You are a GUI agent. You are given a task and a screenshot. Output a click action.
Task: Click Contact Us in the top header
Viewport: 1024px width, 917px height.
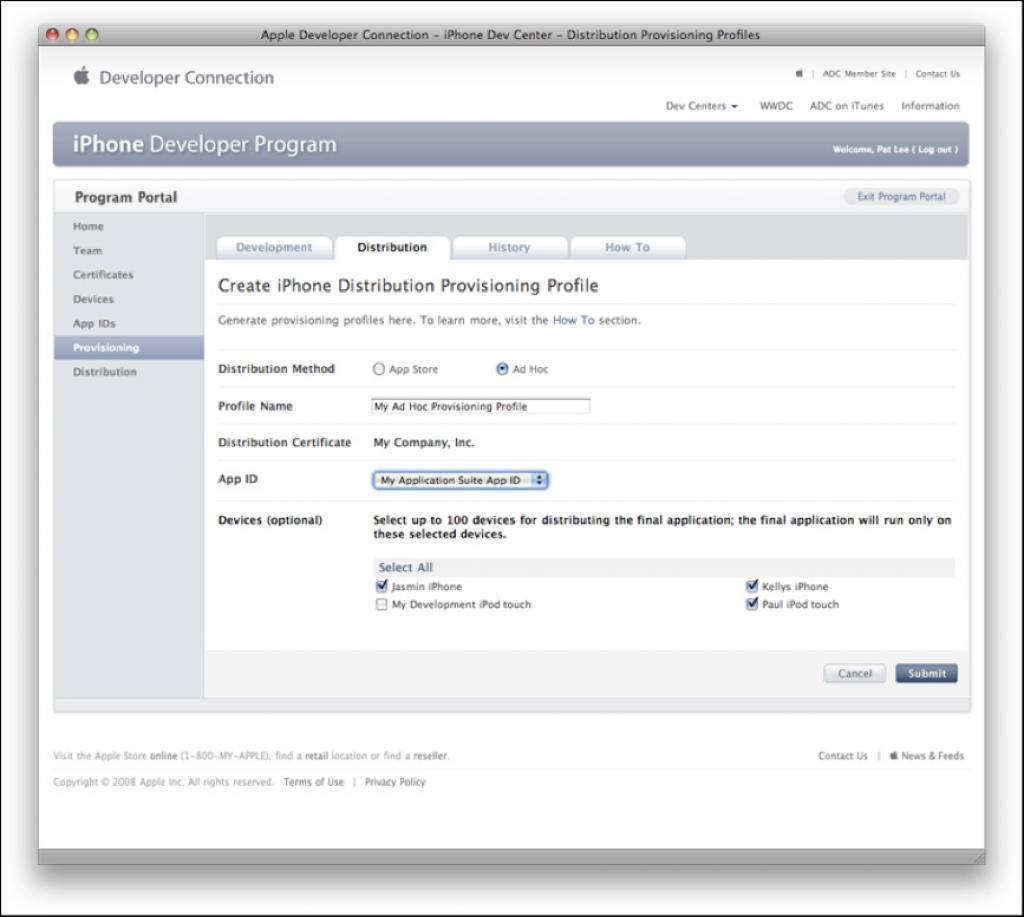937,74
